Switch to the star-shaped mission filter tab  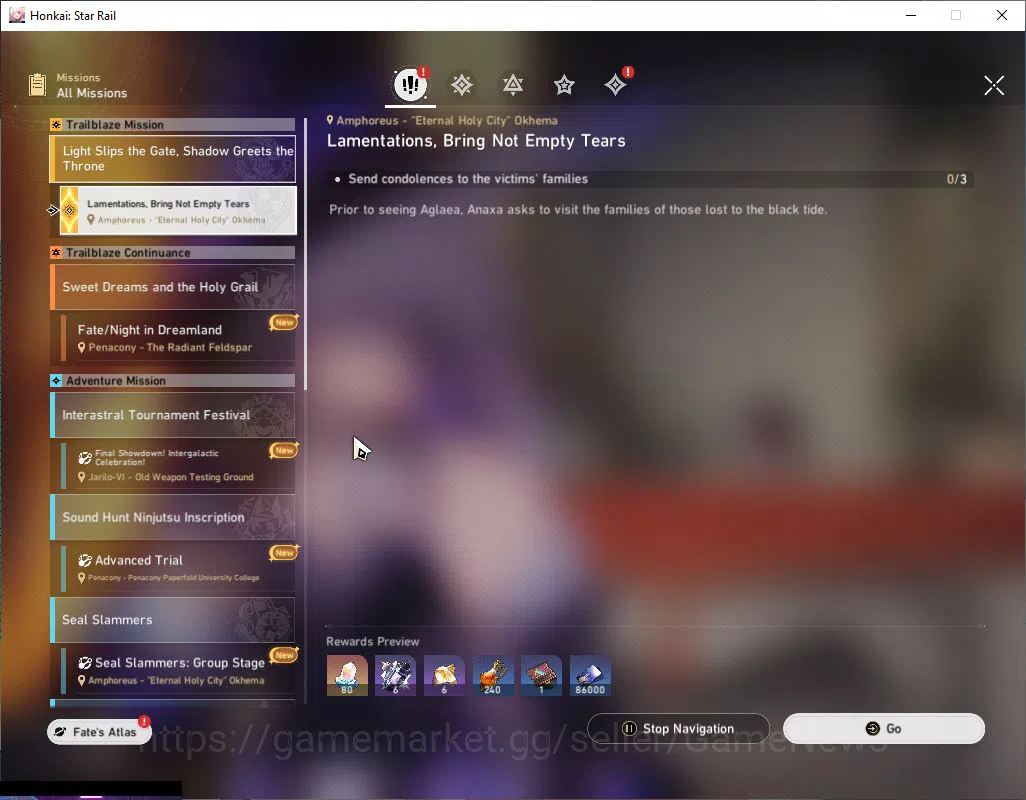[x=564, y=84]
